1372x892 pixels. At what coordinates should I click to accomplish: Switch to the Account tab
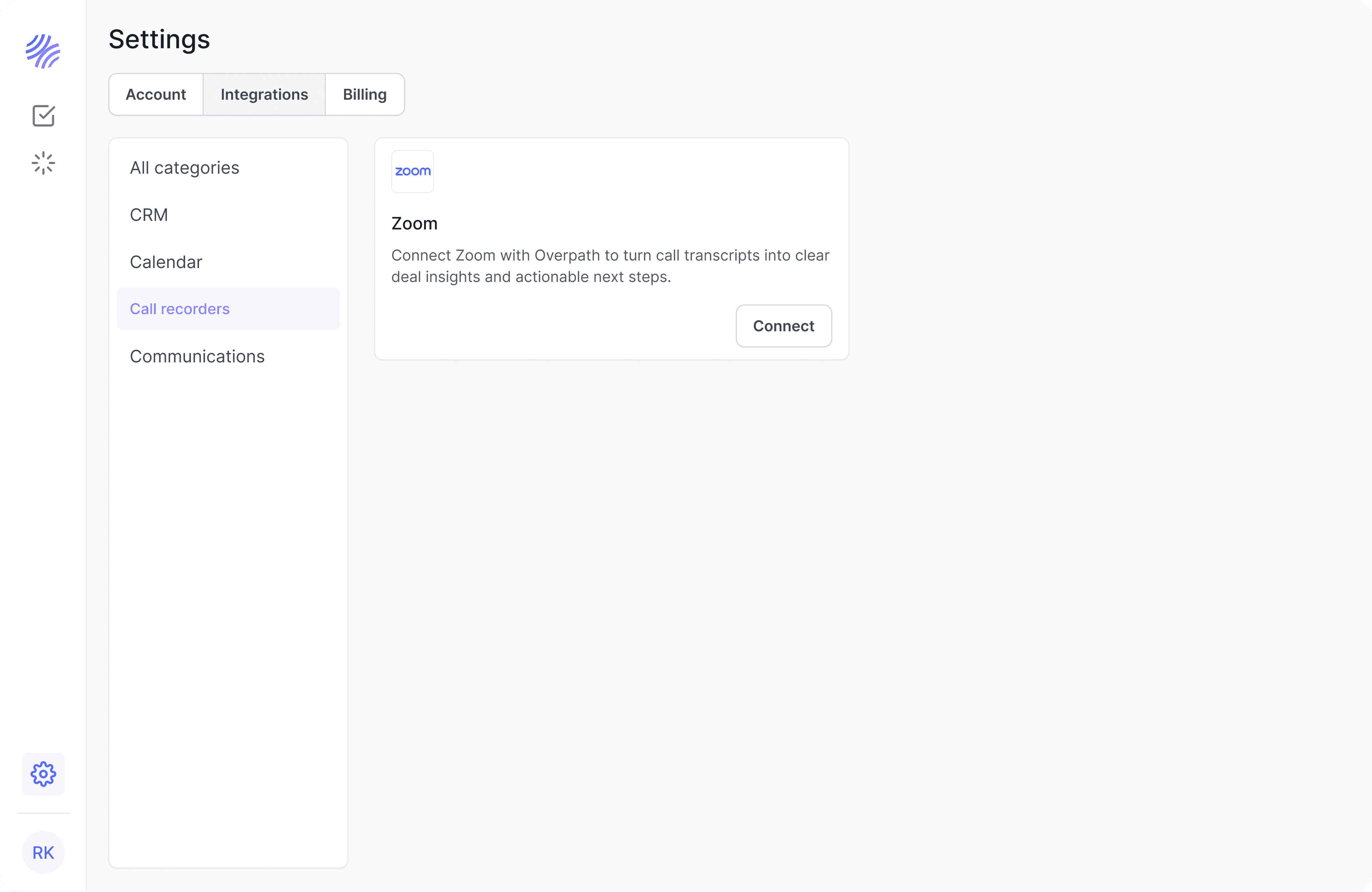point(156,94)
